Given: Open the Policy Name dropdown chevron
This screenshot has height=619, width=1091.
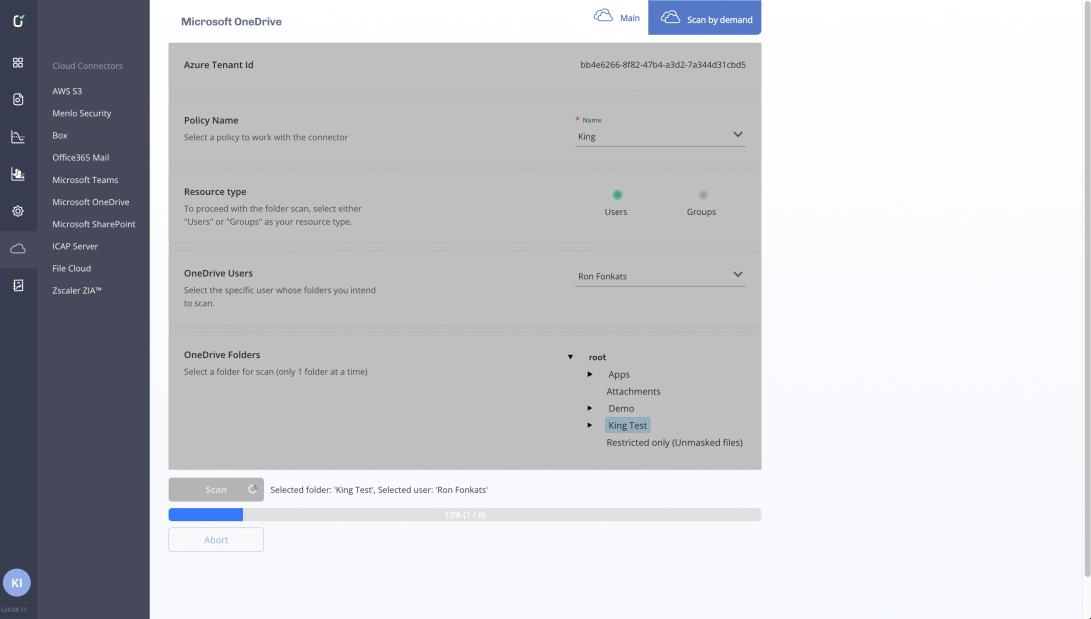Looking at the screenshot, I should click(738, 134).
